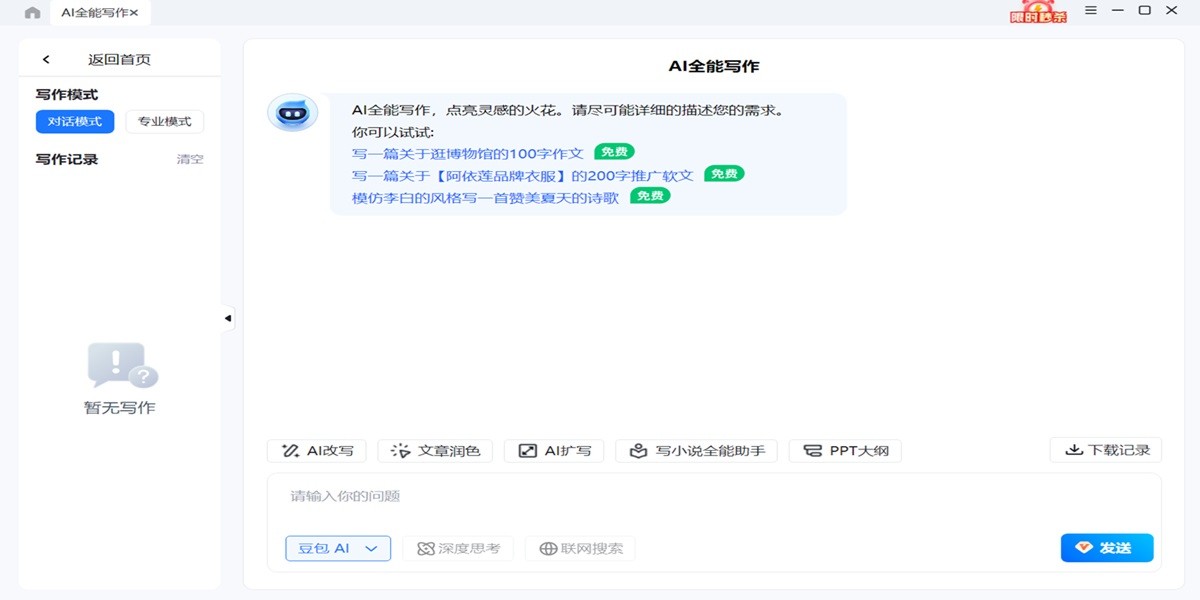Open the 豆包 AI model dropdown
The image size is (1200, 600).
click(338, 548)
